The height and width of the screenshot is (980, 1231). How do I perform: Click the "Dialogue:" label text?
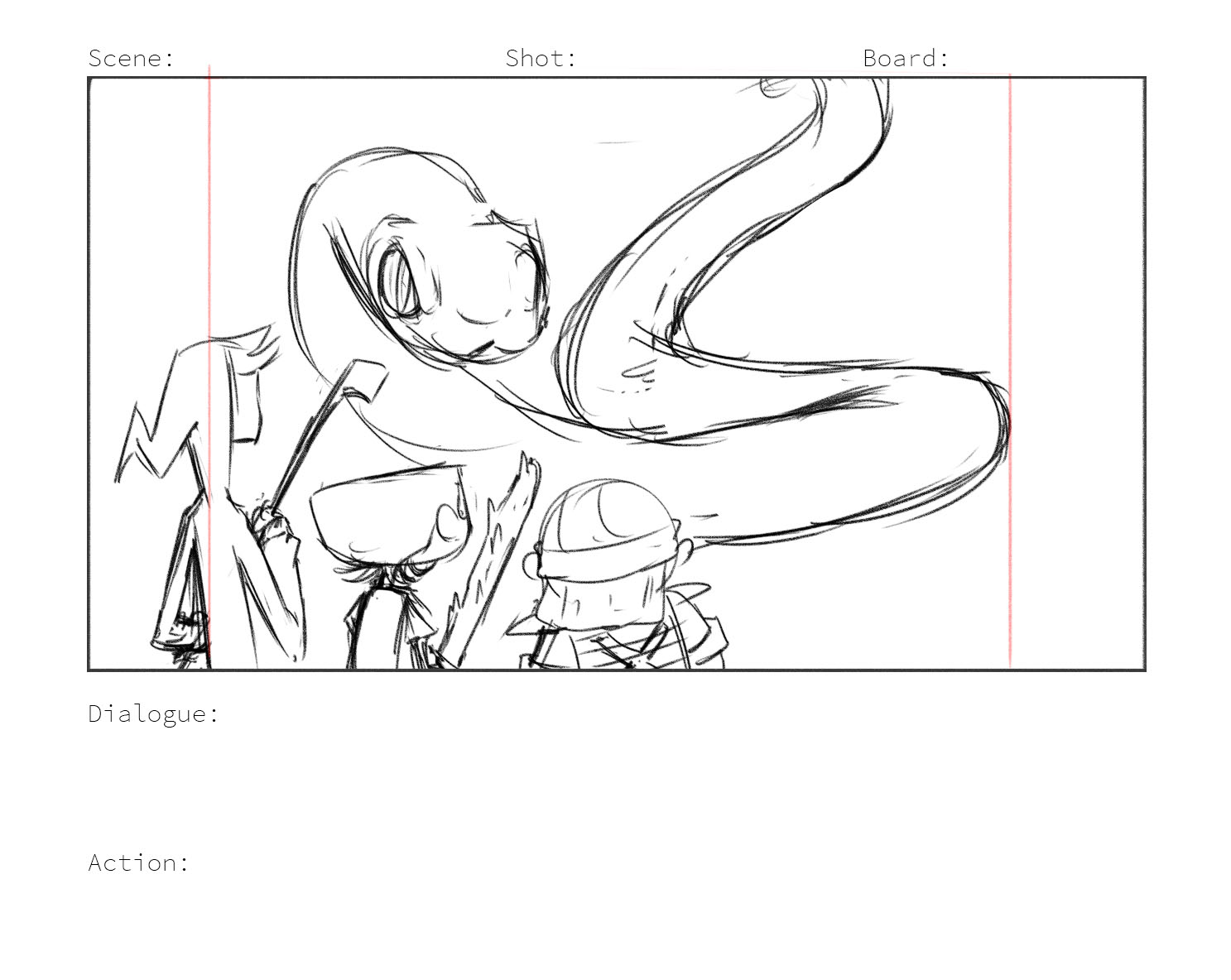(x=154, y=713)
